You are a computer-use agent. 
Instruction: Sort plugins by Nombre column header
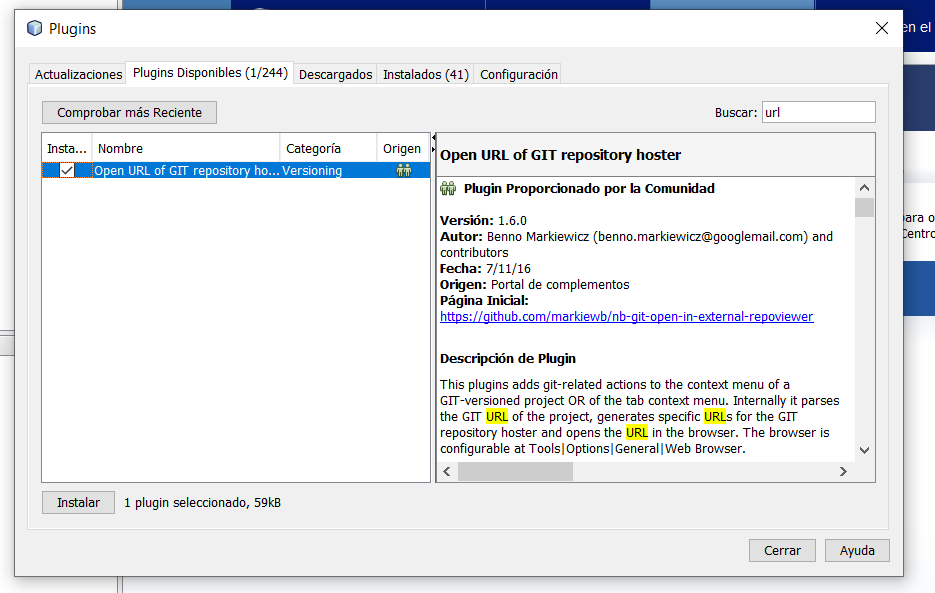point(186,148)
